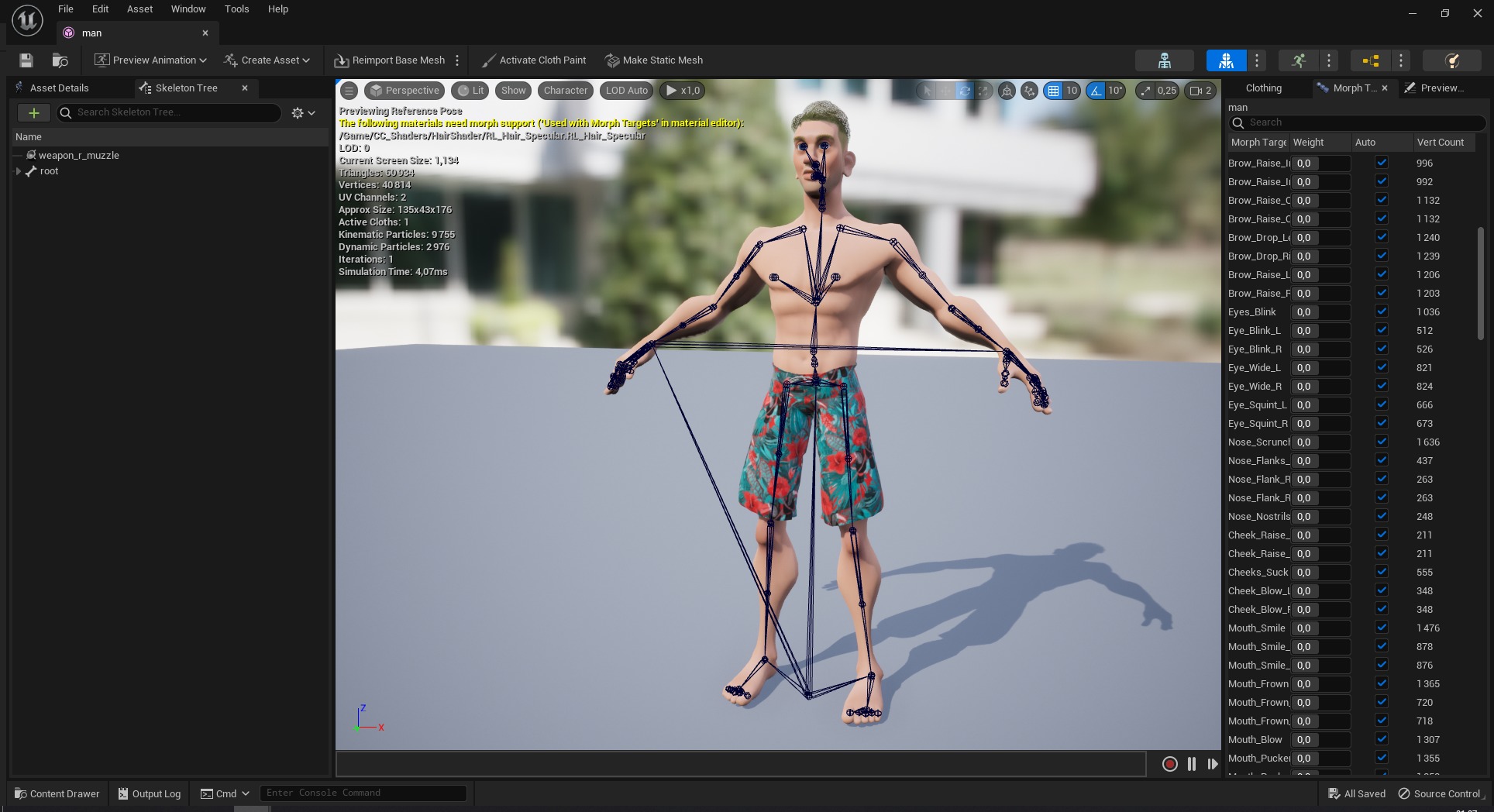Viewport: 1494px width, 812px height.
Task: Toggle Auto checkbox for Eye_Squint_R
Action: point(1382,423)
